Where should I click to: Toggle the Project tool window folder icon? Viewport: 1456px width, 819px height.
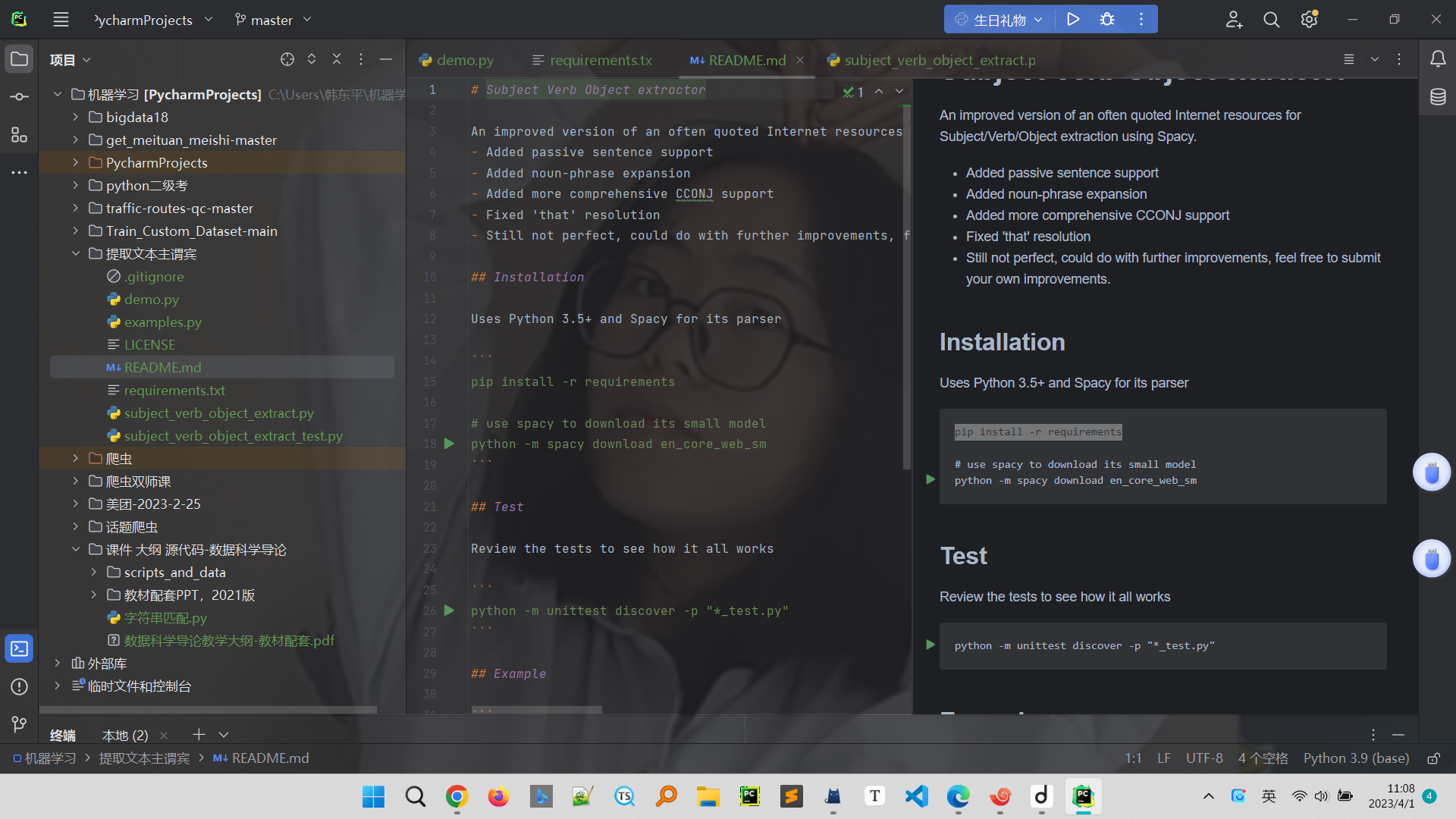pos(19,59)
